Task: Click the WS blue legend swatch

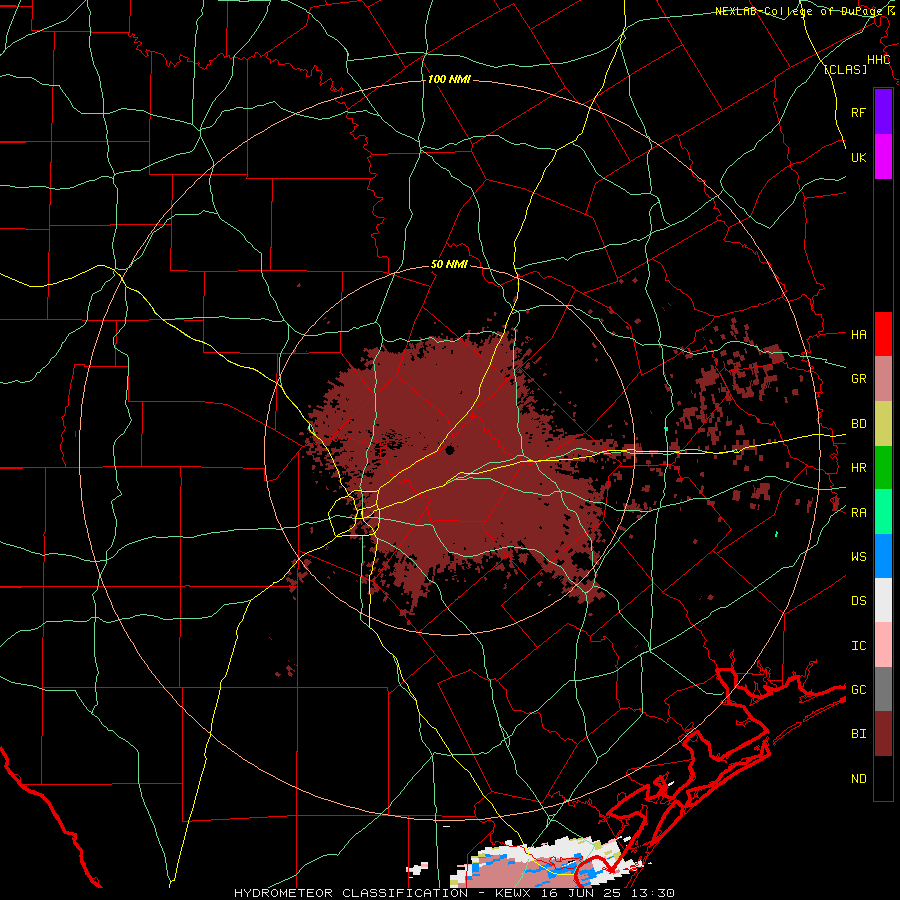Action: [883, 556]
